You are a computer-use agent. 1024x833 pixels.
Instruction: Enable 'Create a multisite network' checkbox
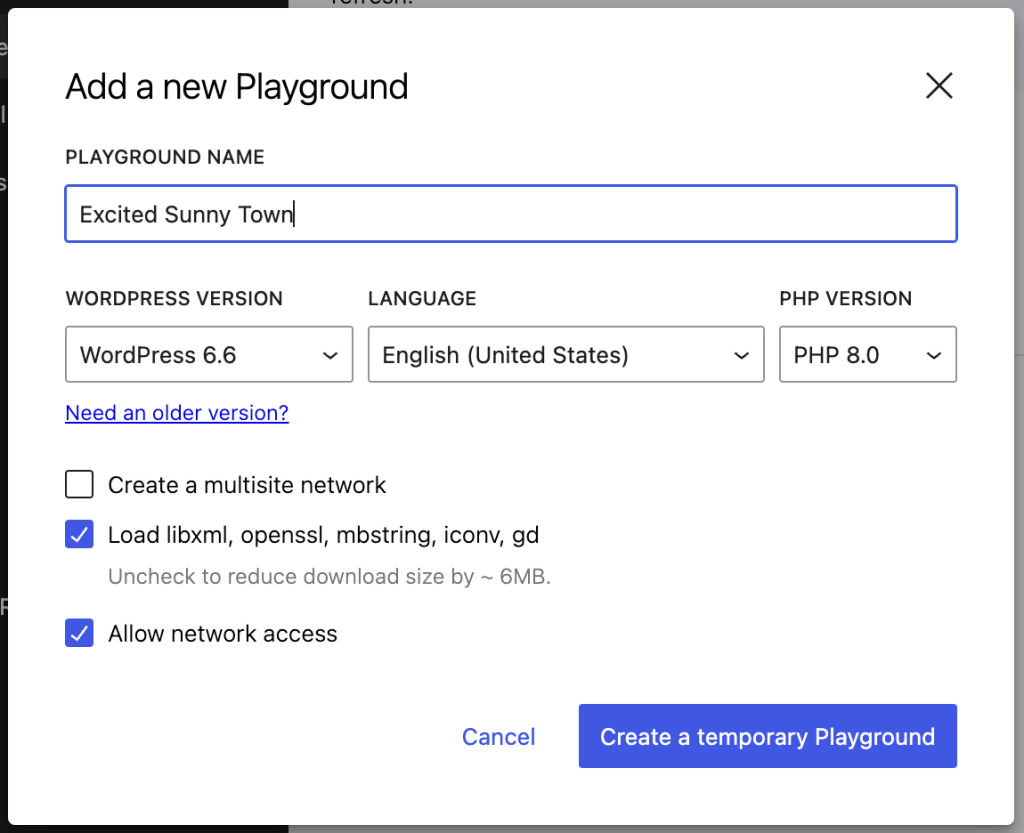coord(79,484)
